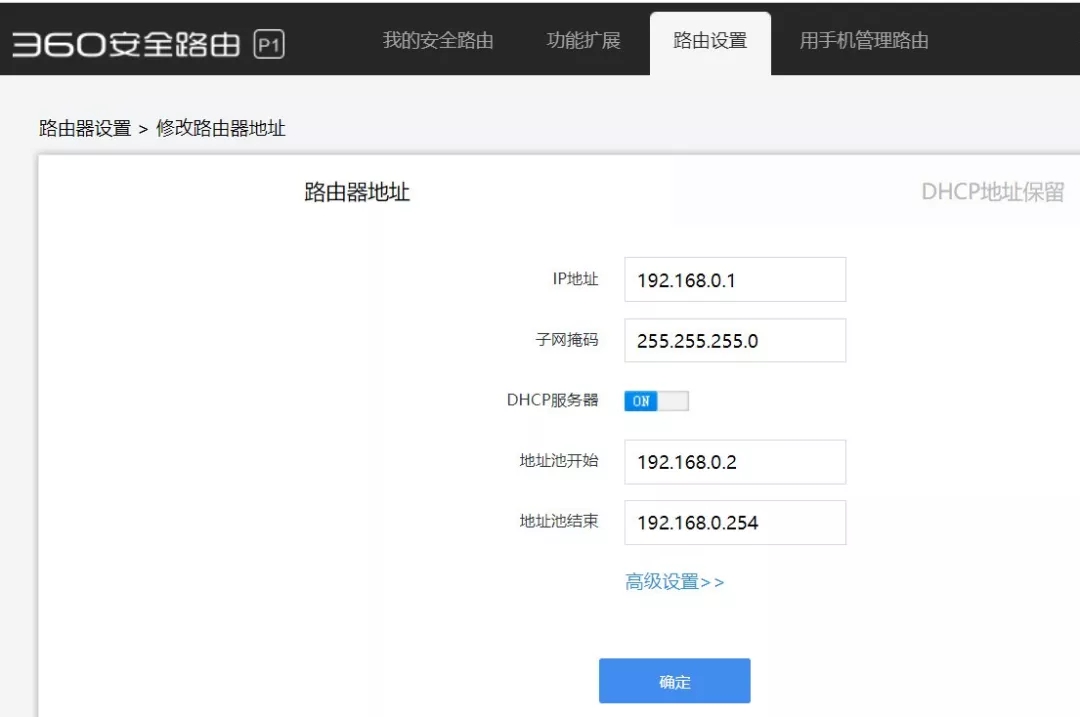
Task: Click the 地址池开始 start address field
Action: click(x=735, y=461)
